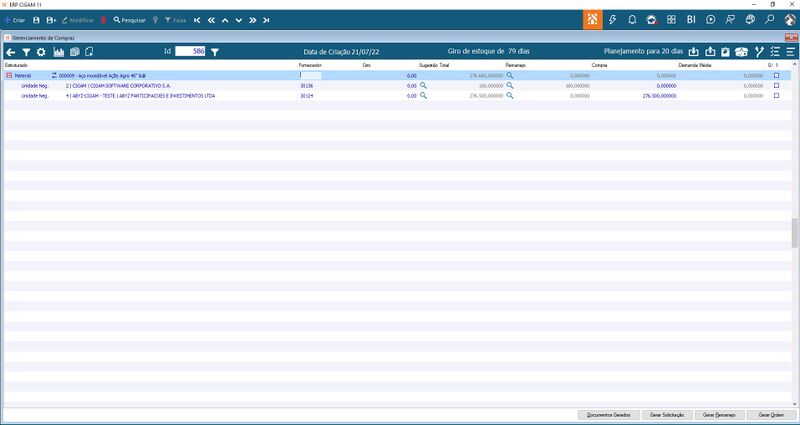800x425 pixels.
Task: Click the import download-tray icon near Planejamento
Action: click(693, 52)
